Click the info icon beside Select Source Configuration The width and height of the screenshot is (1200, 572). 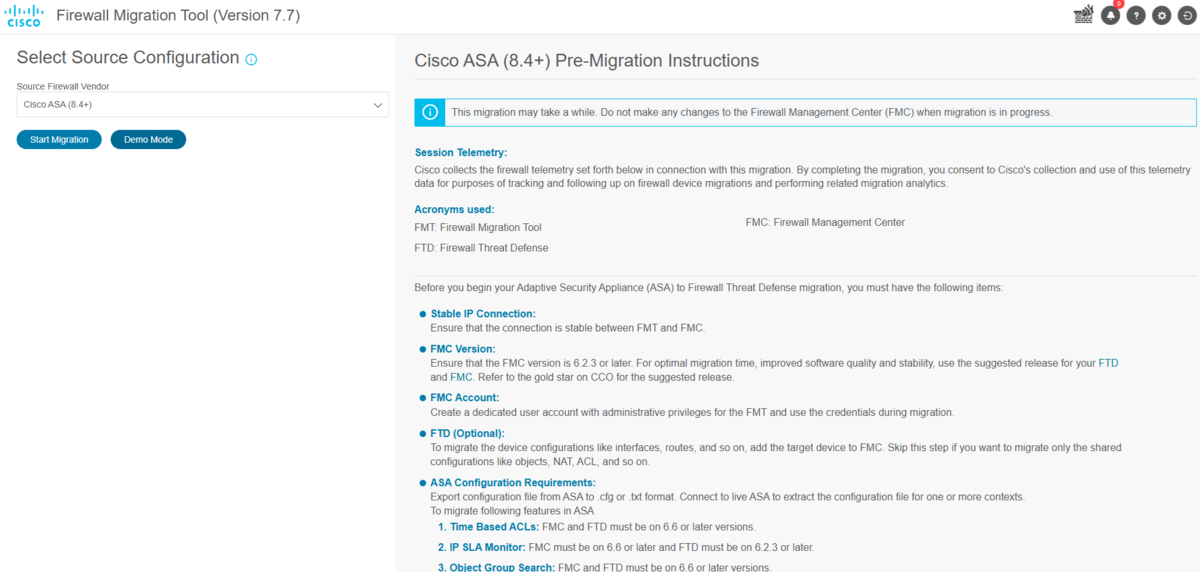[251, 59]
